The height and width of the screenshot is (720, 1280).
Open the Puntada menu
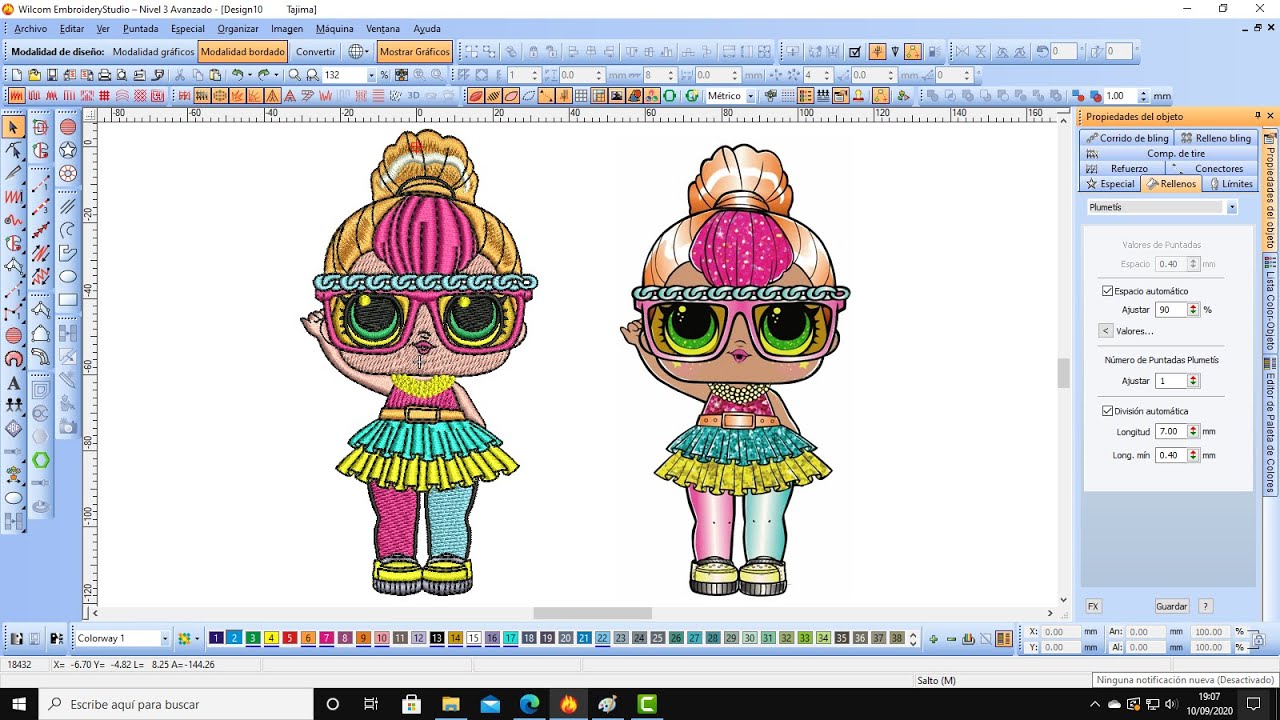[141, 29]
